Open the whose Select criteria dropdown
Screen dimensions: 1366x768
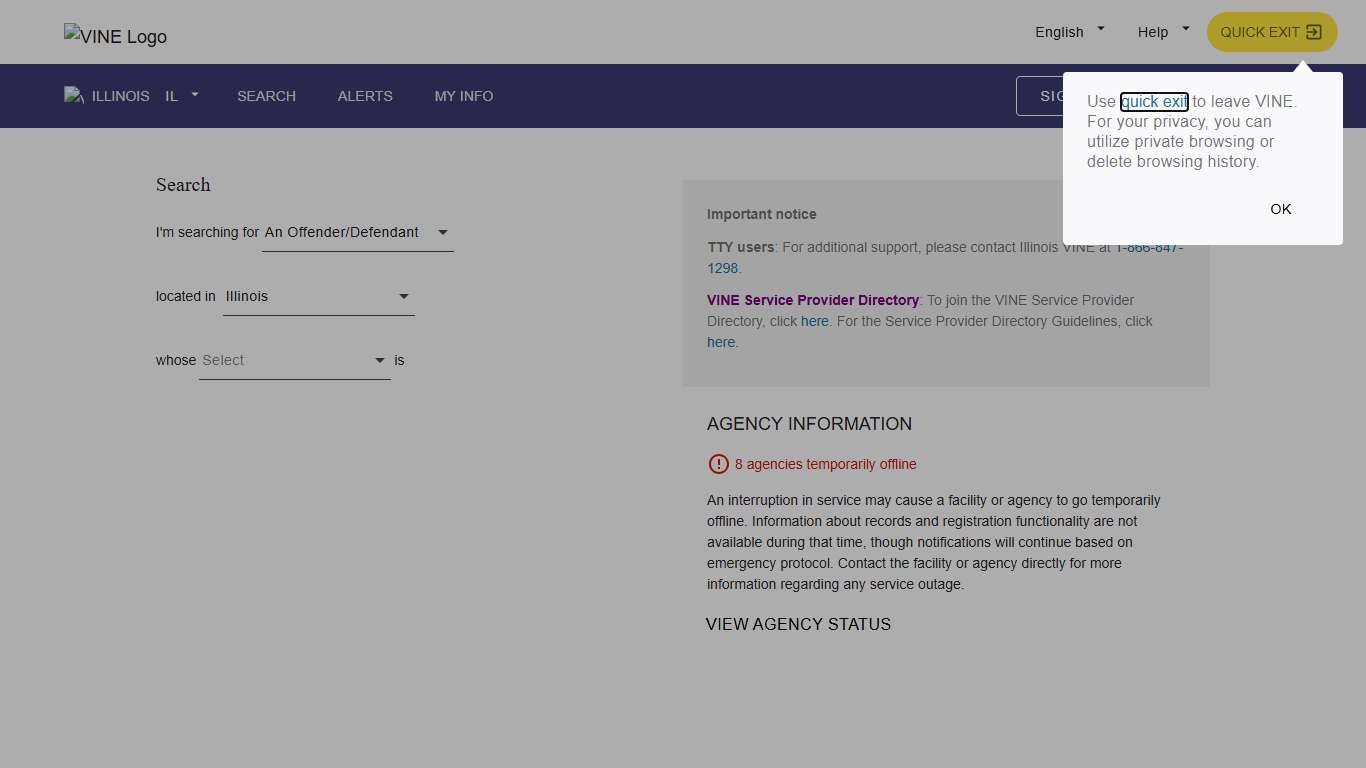click(x=294, y=360)
